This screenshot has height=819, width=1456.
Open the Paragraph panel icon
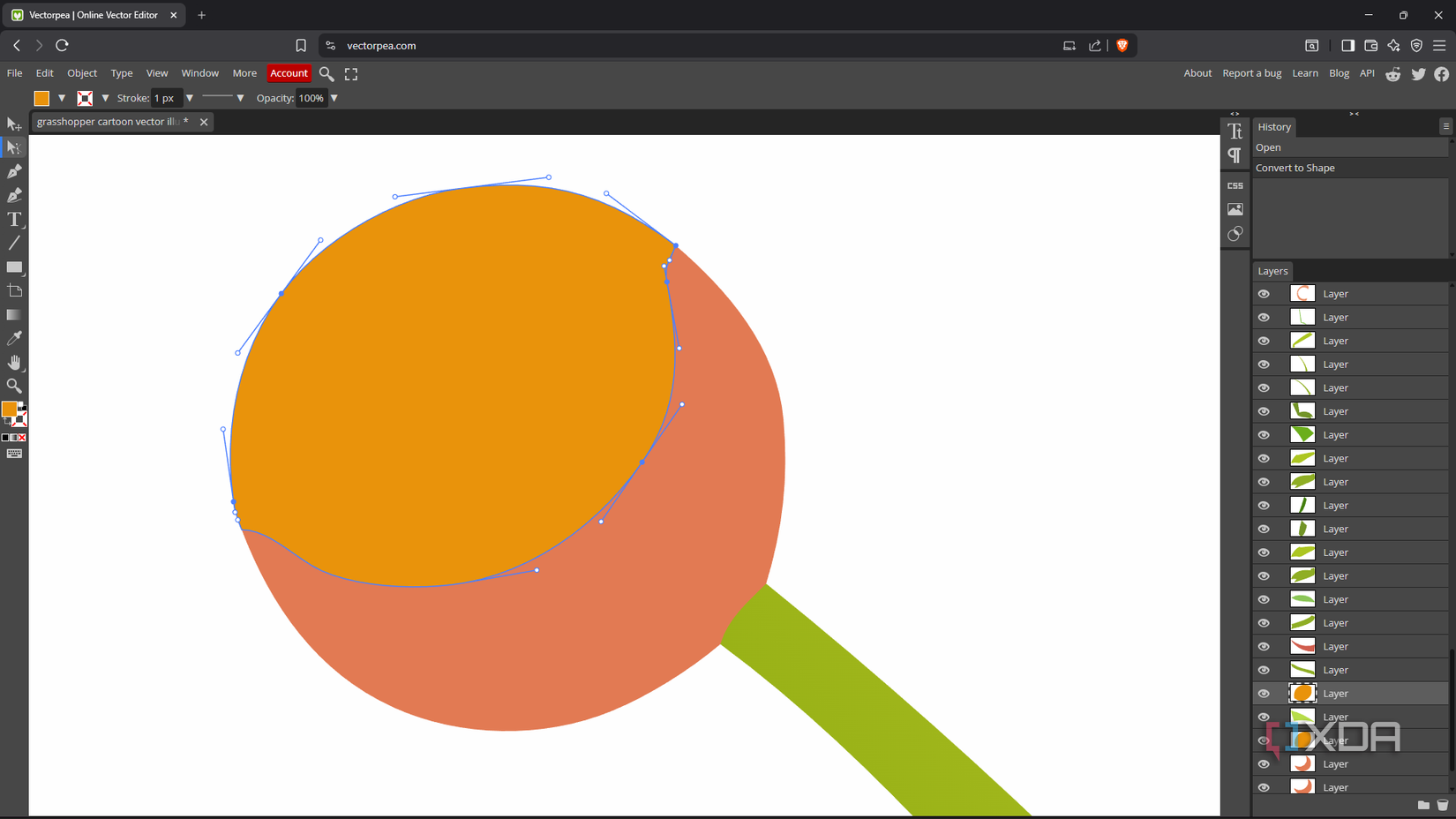(x=1235, y=156)
